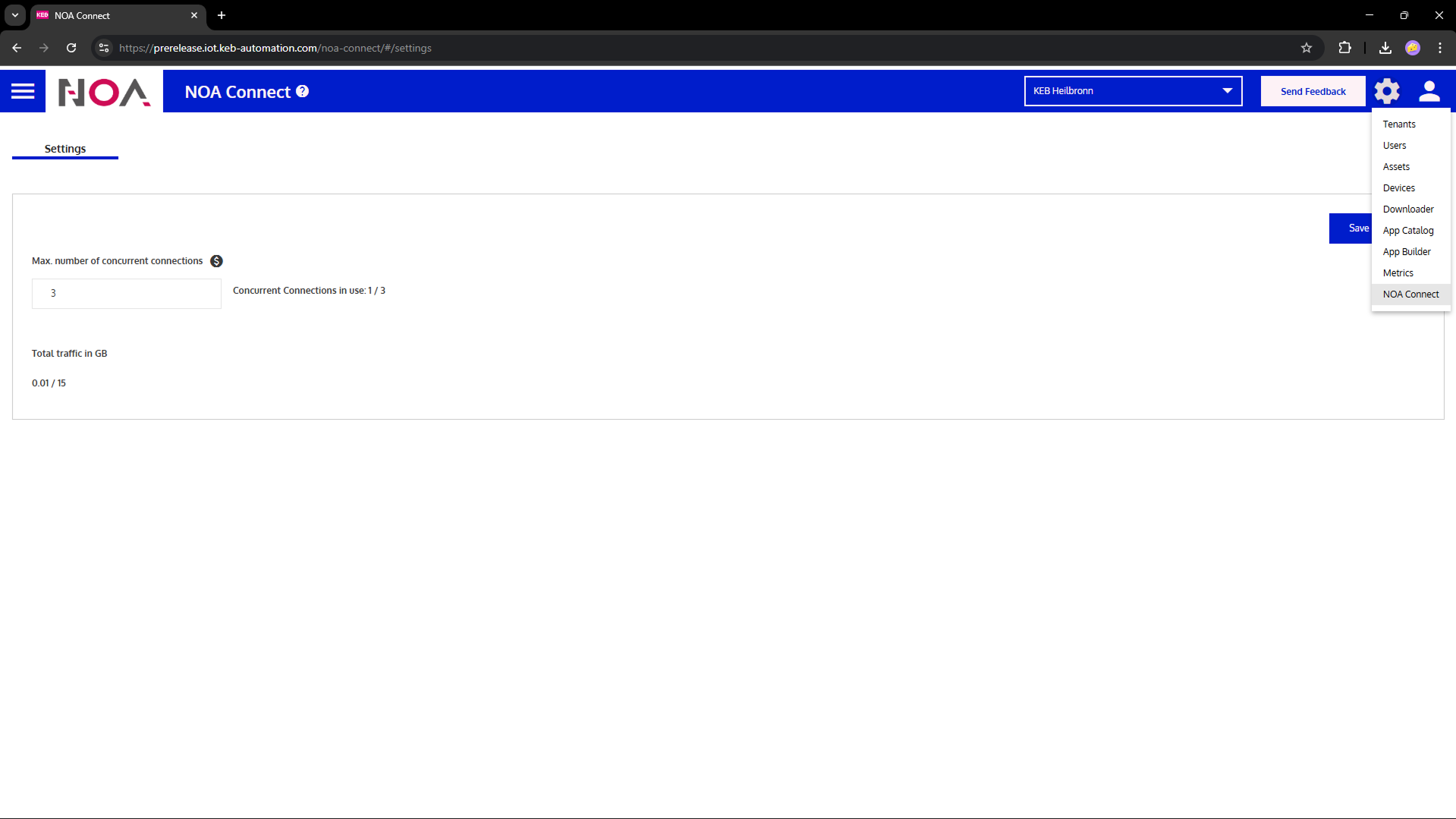This screenshot has width=1456, height=819.
Task: Open the browser tab search dropdown
Action: click(x=15, y=15)
